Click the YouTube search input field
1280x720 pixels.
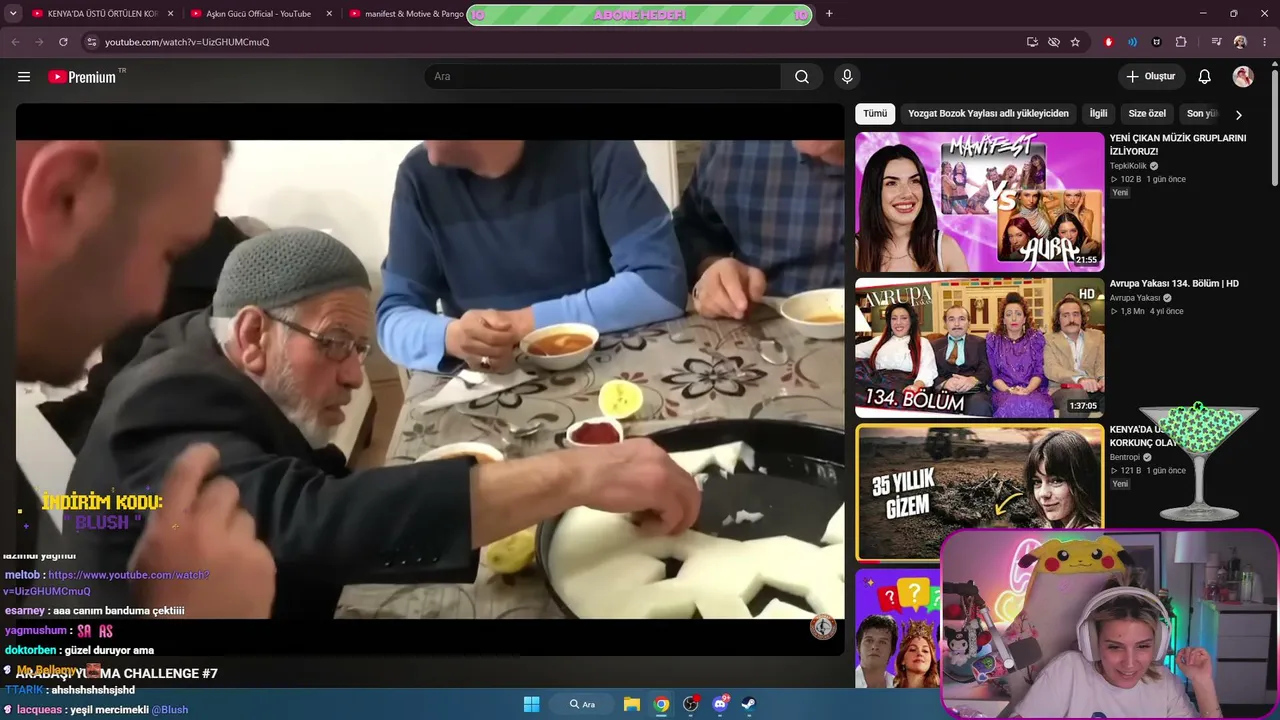click(604, 77)
